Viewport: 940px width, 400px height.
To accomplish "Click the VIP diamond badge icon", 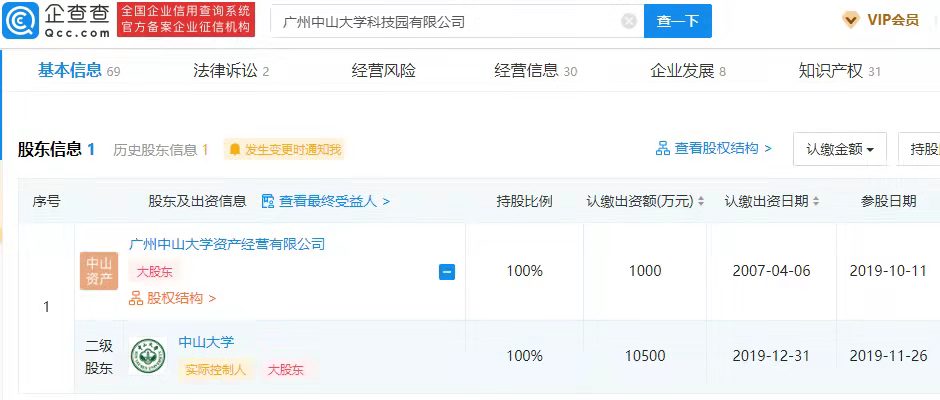I will click(851, 20).
